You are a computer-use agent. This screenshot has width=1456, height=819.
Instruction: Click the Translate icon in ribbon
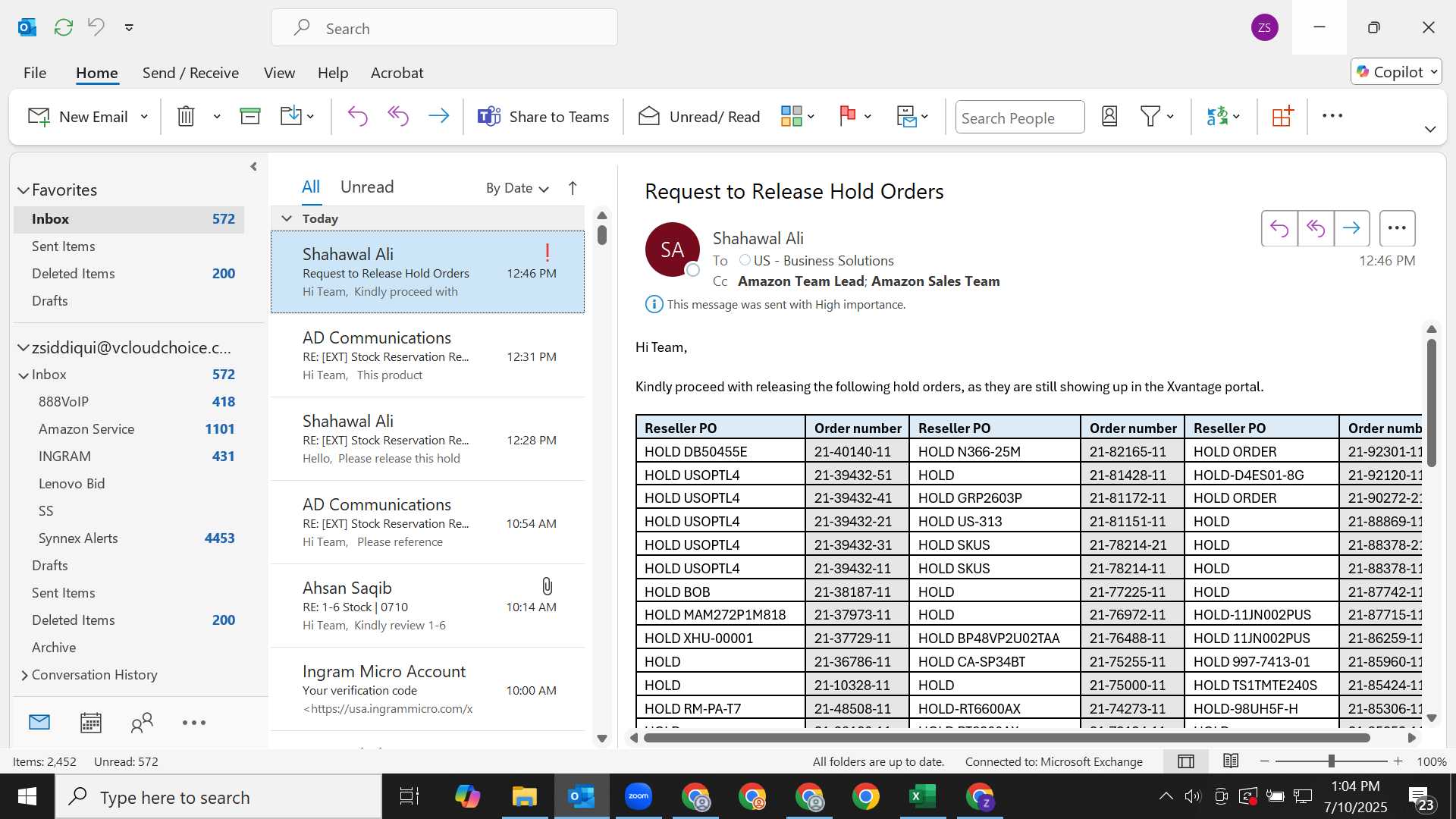pos(1217,116)
